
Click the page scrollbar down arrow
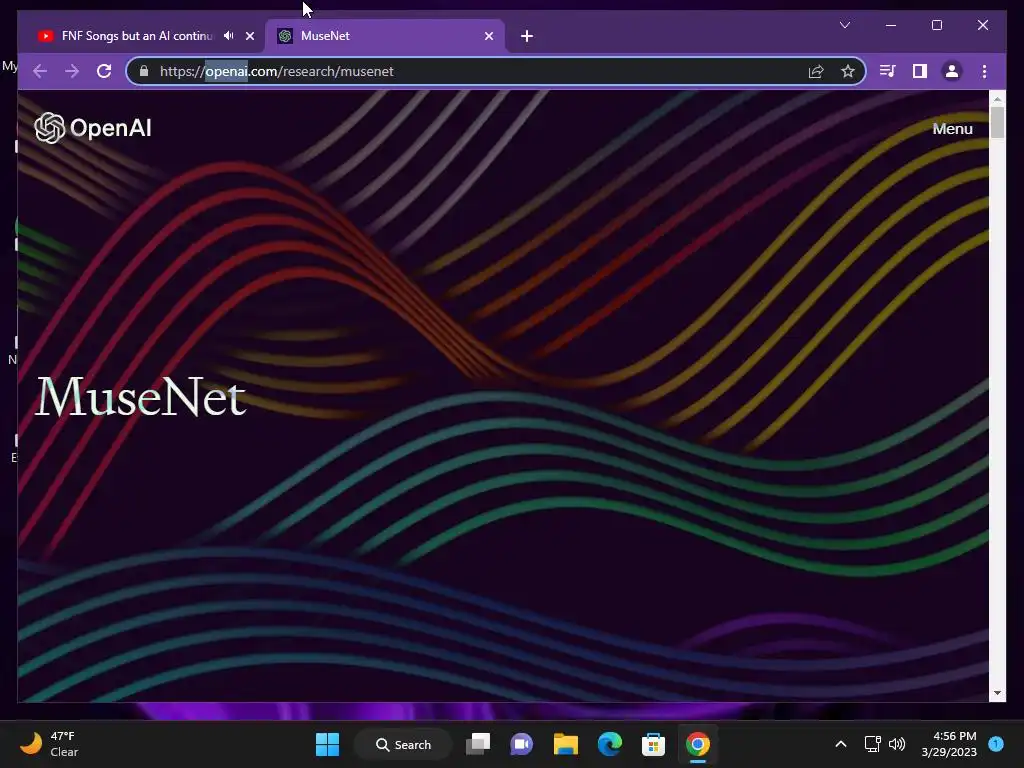coord(997,693)
